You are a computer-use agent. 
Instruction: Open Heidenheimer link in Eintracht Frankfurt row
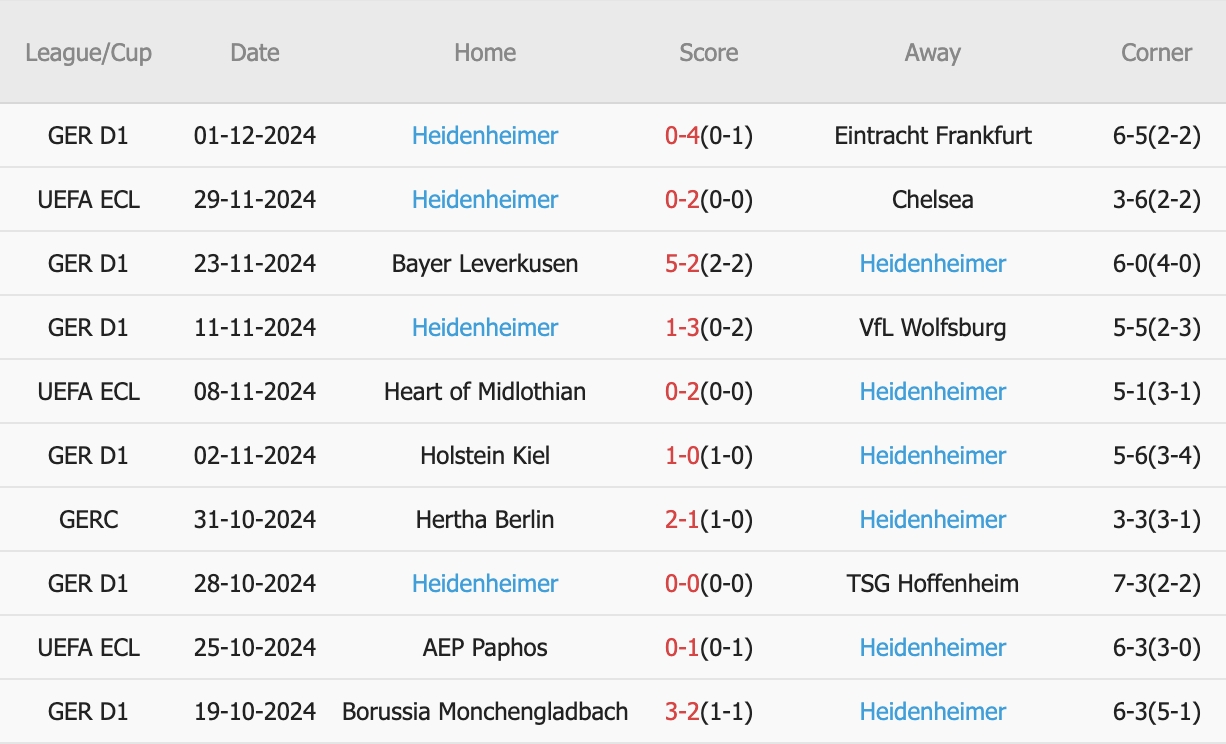(x=485, y=136)
